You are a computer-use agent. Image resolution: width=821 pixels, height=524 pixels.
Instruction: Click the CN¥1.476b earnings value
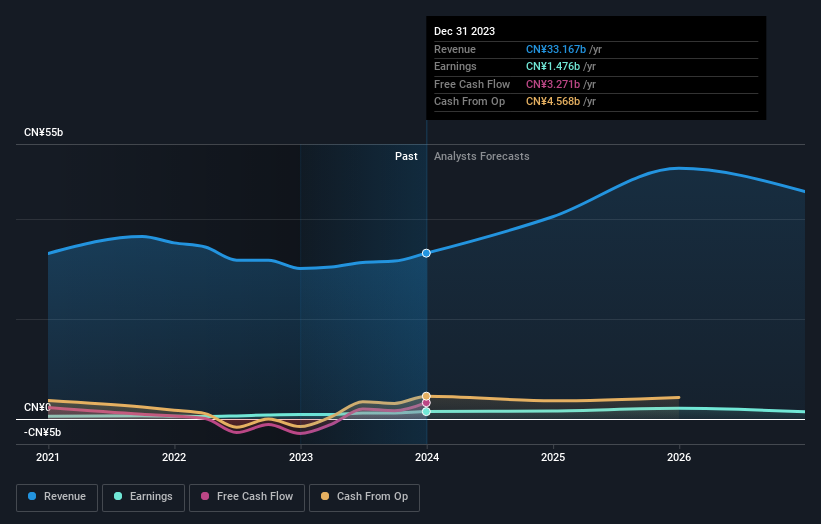click(x=553, y=66)
